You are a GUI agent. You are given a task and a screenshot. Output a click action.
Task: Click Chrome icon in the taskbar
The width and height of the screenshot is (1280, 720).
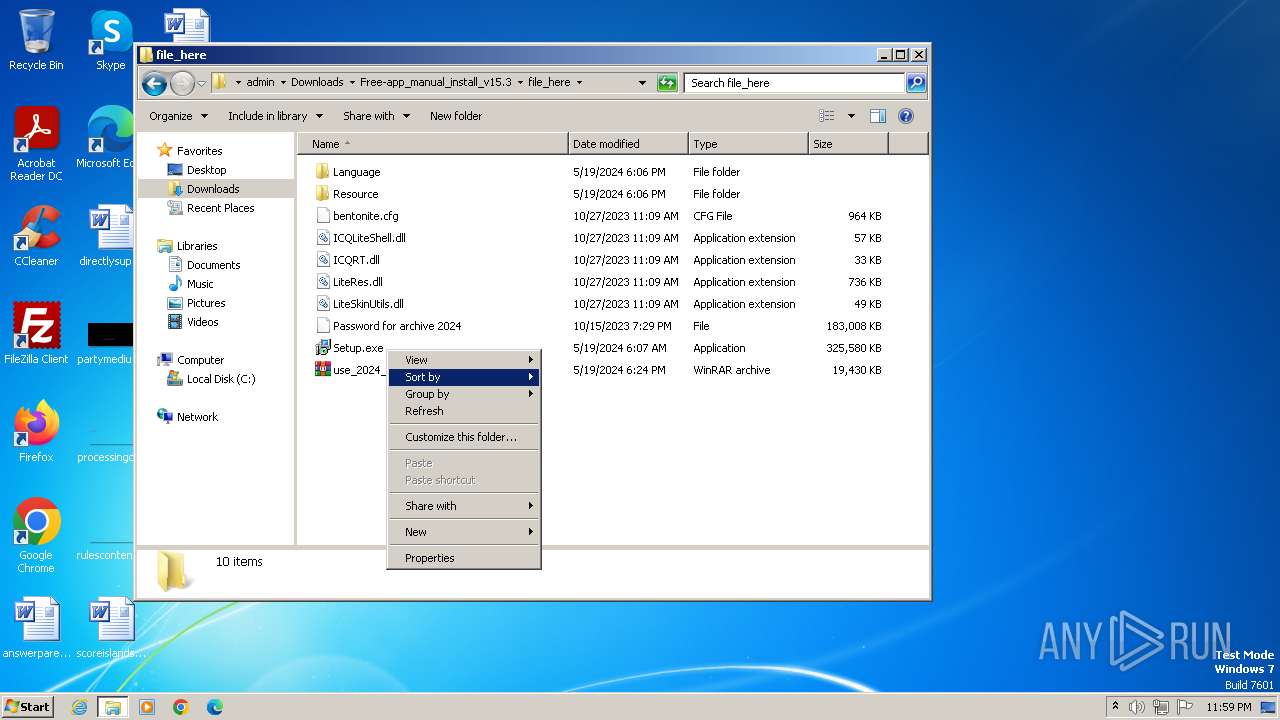[x=181, y=707]
